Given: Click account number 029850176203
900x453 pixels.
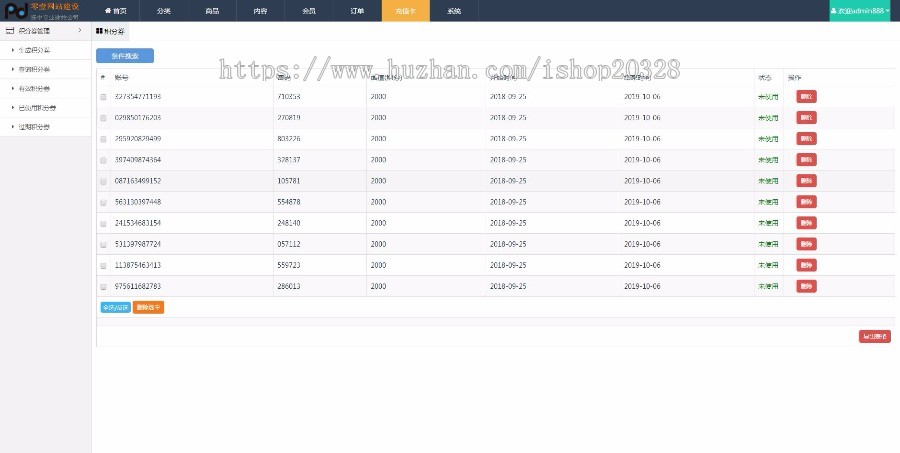Looking at the screenshot, I should tap(138, 118).
